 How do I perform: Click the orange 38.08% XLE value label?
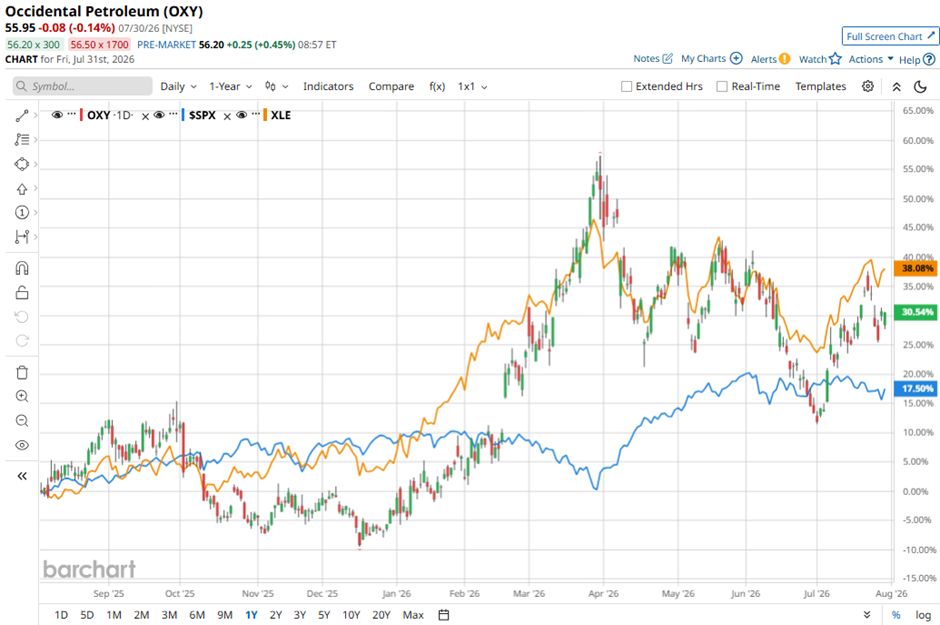(916, 268)
